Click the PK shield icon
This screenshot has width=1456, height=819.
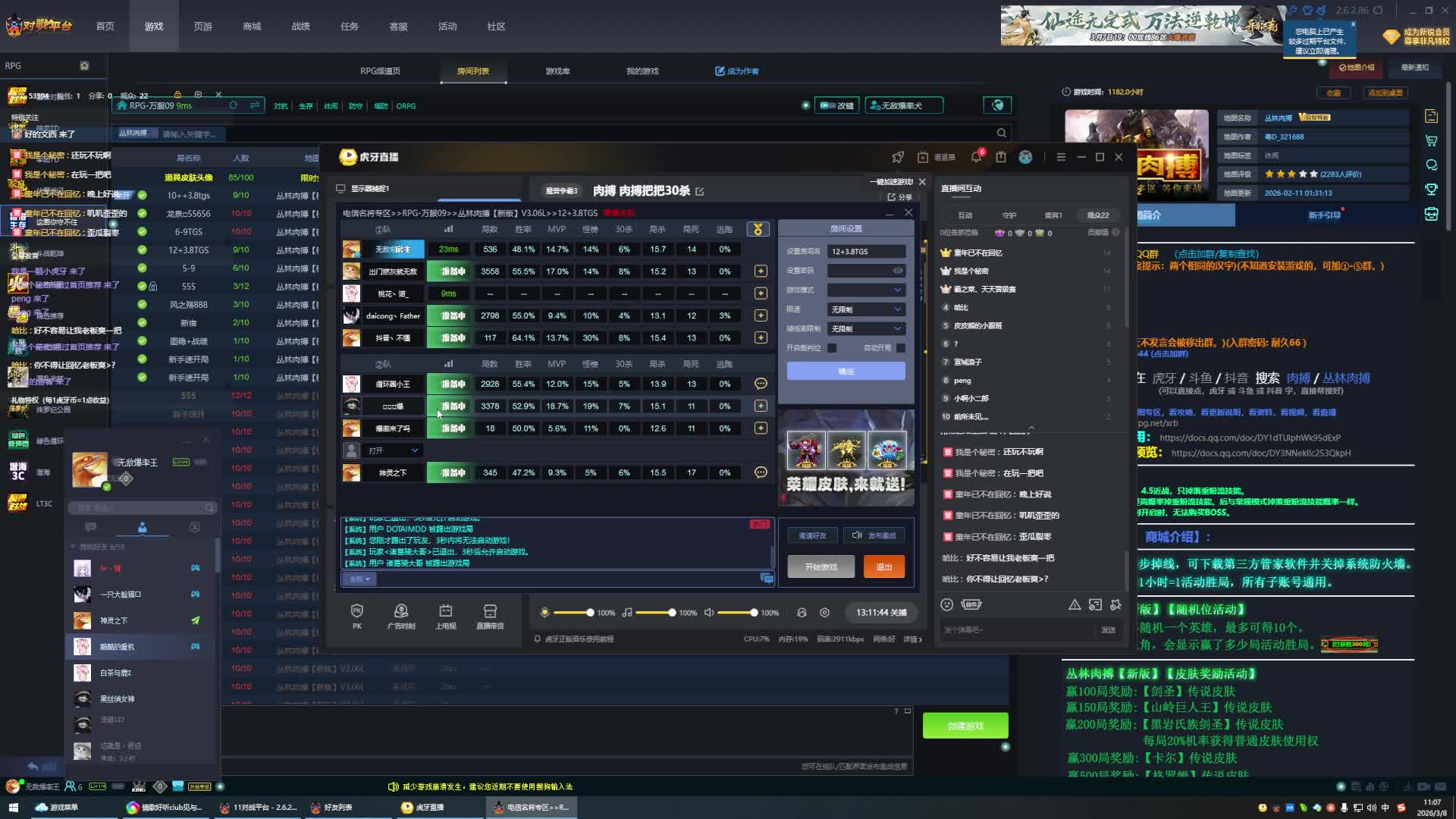click(x=357, y=612)
